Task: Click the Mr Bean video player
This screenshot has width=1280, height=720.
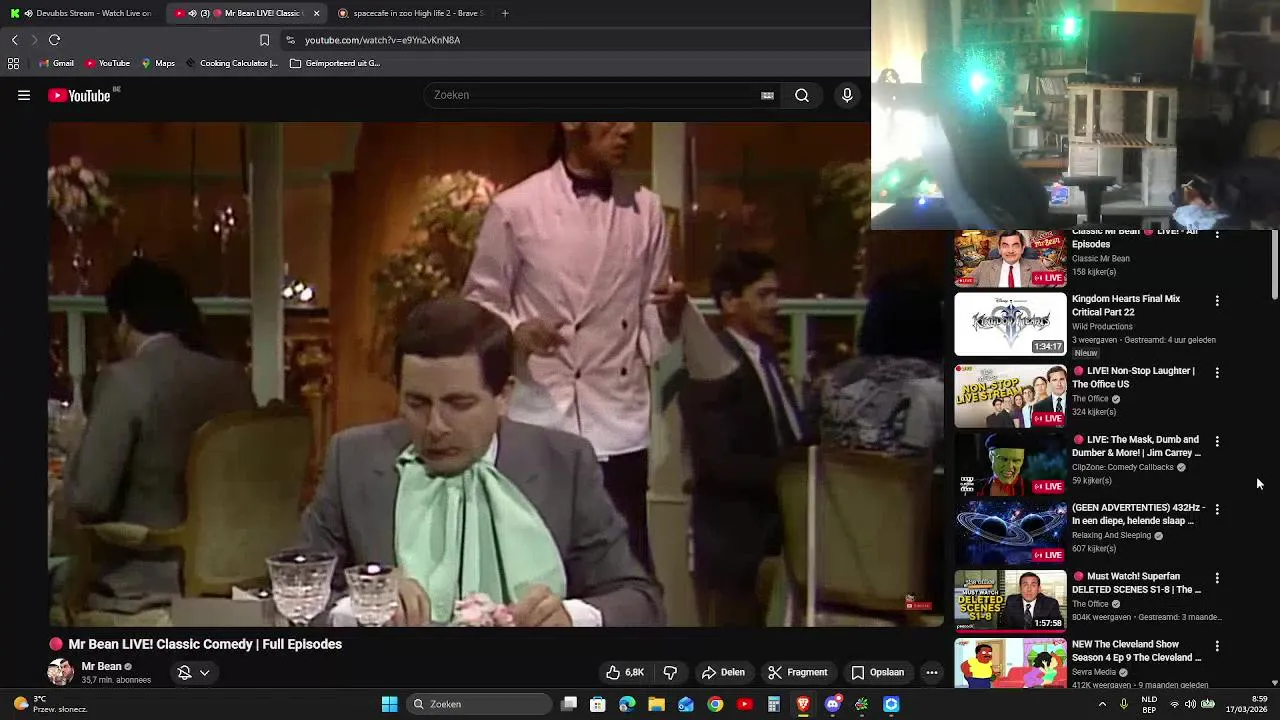Action: (x=496, y=375)
